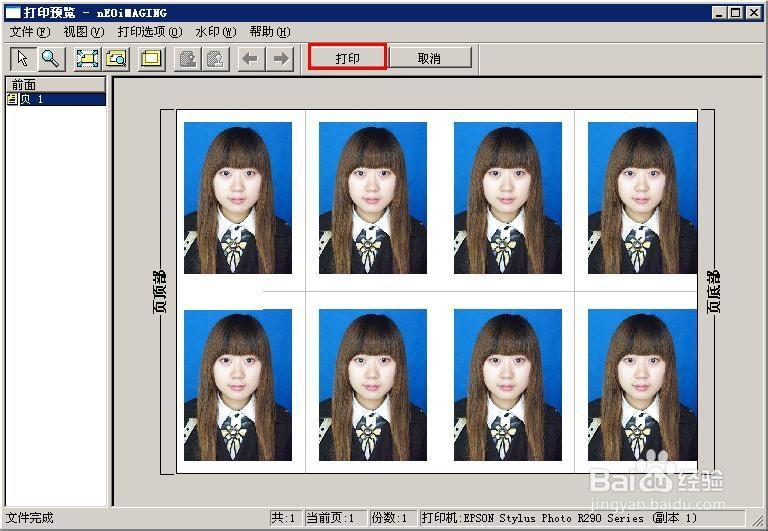Click the page icon beside 页 1

tap(12, 99)
